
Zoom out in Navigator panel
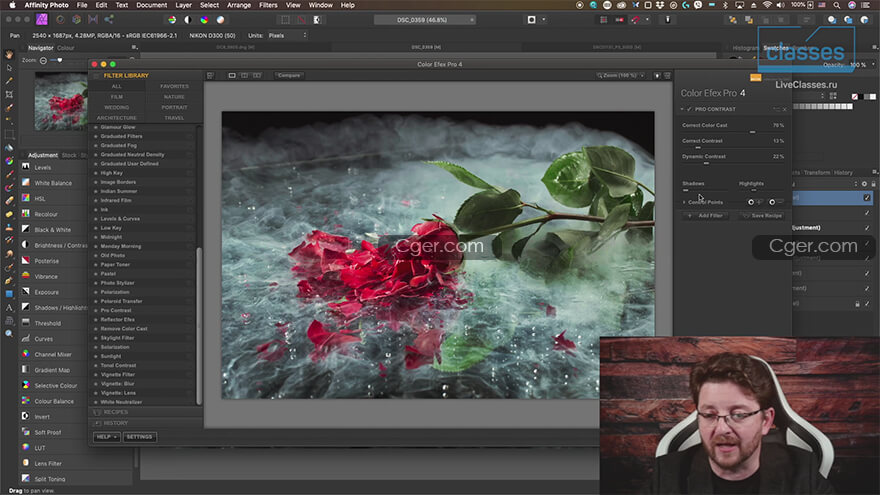coord(43,60)
